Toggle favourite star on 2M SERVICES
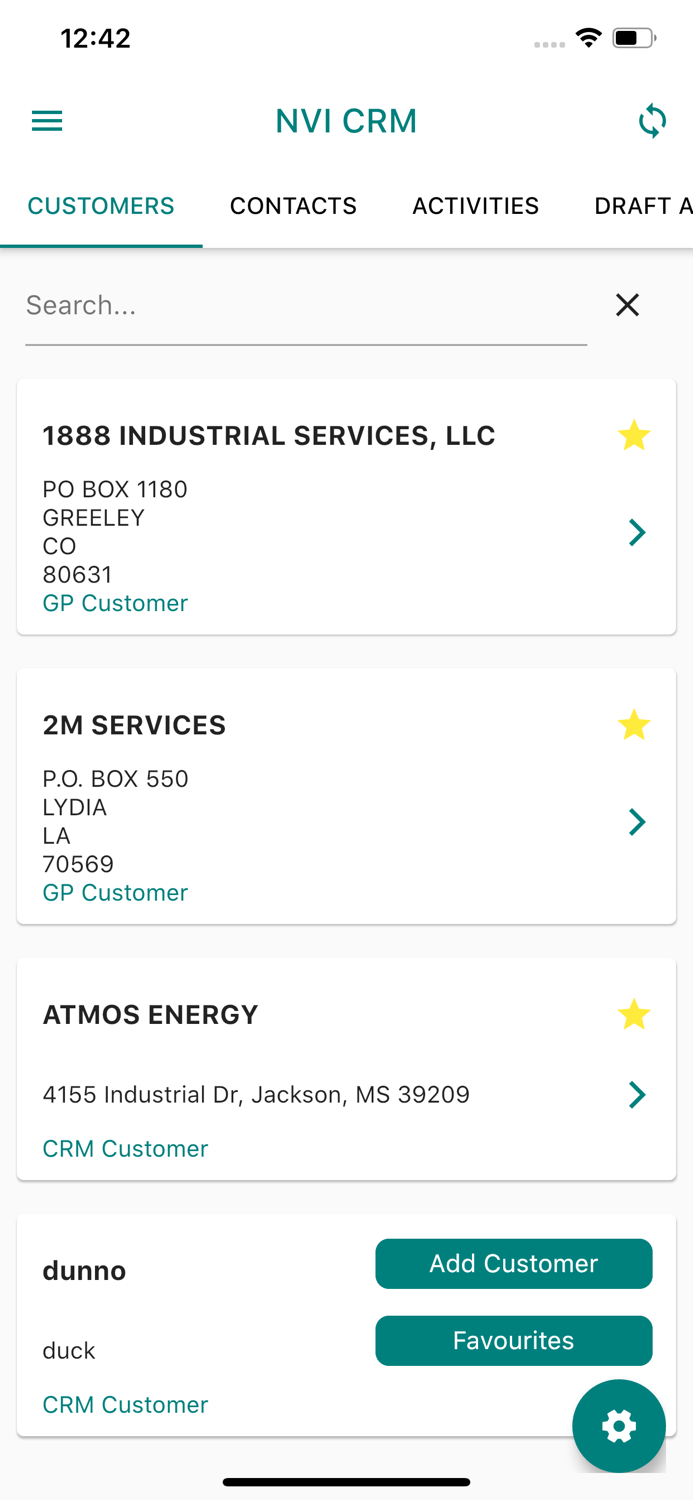 [x=634, y=724]
